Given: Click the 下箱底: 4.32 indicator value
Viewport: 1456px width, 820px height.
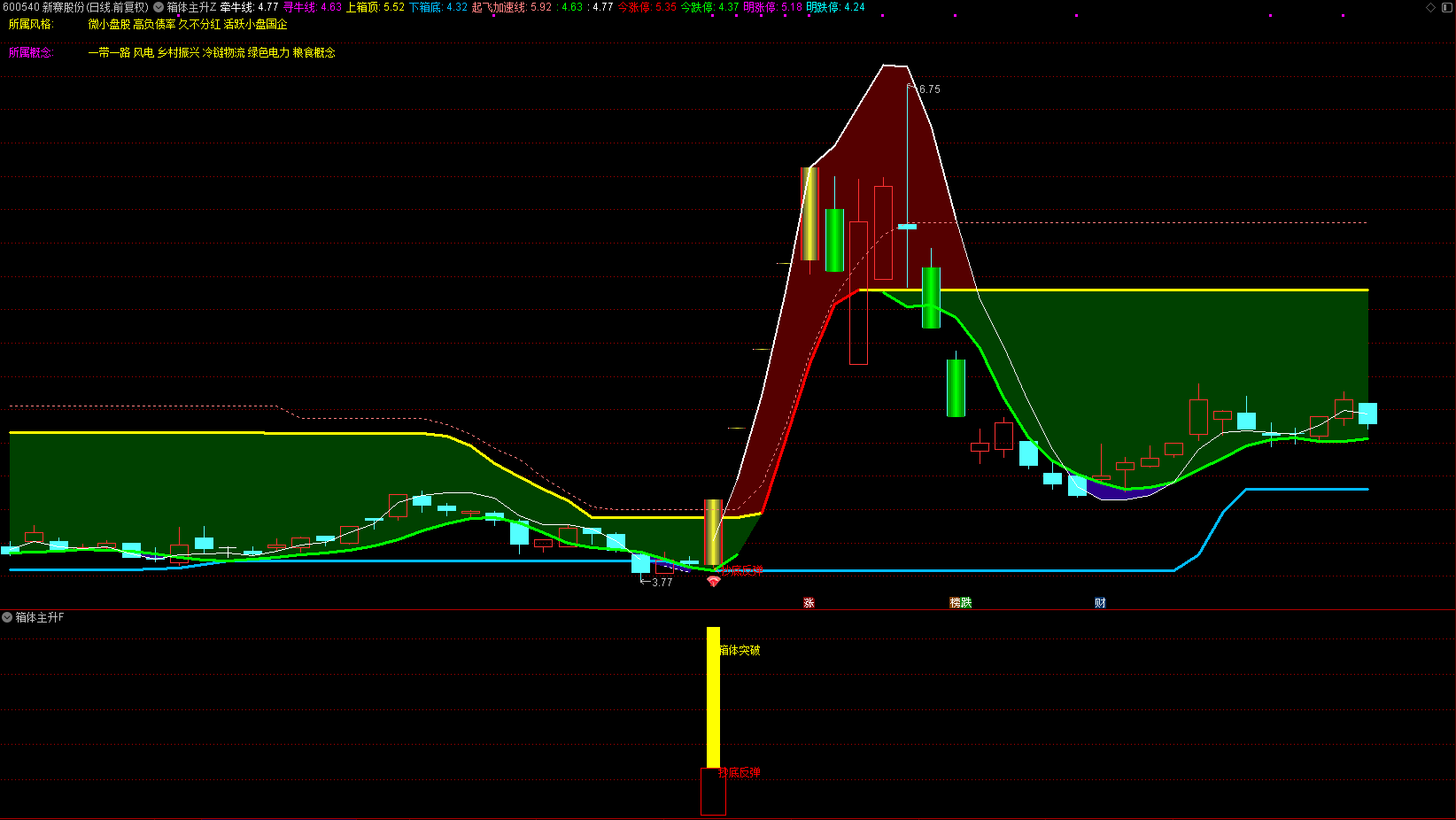Looking at the screenshot, I should tap(438, 7).
